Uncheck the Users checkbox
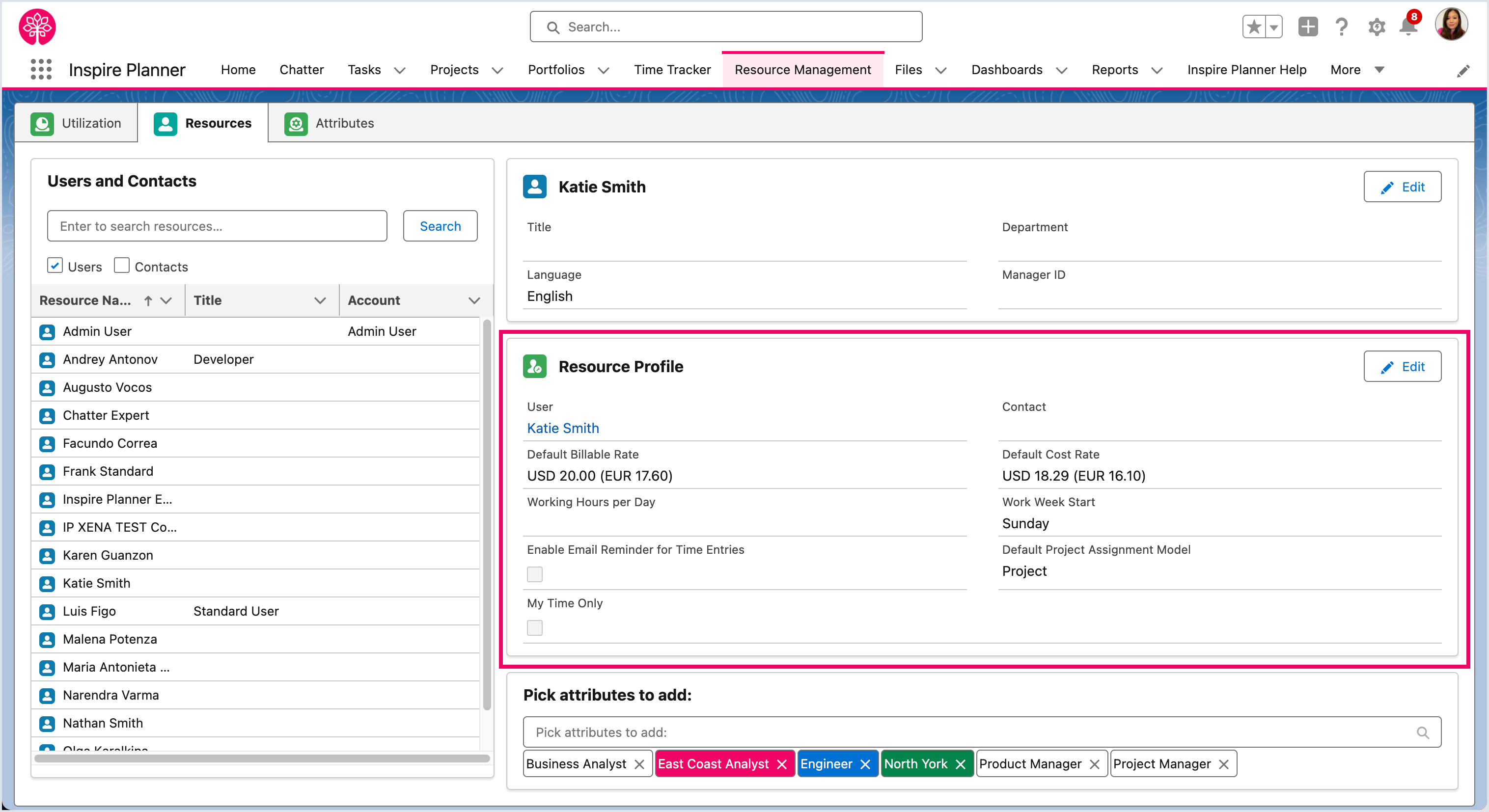 (x=55, y=265)
